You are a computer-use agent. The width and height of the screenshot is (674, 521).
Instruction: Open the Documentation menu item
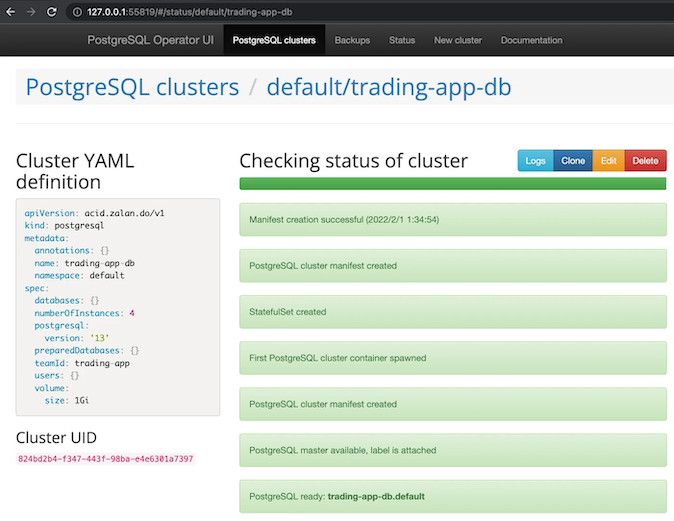click(x=531, y=40)
